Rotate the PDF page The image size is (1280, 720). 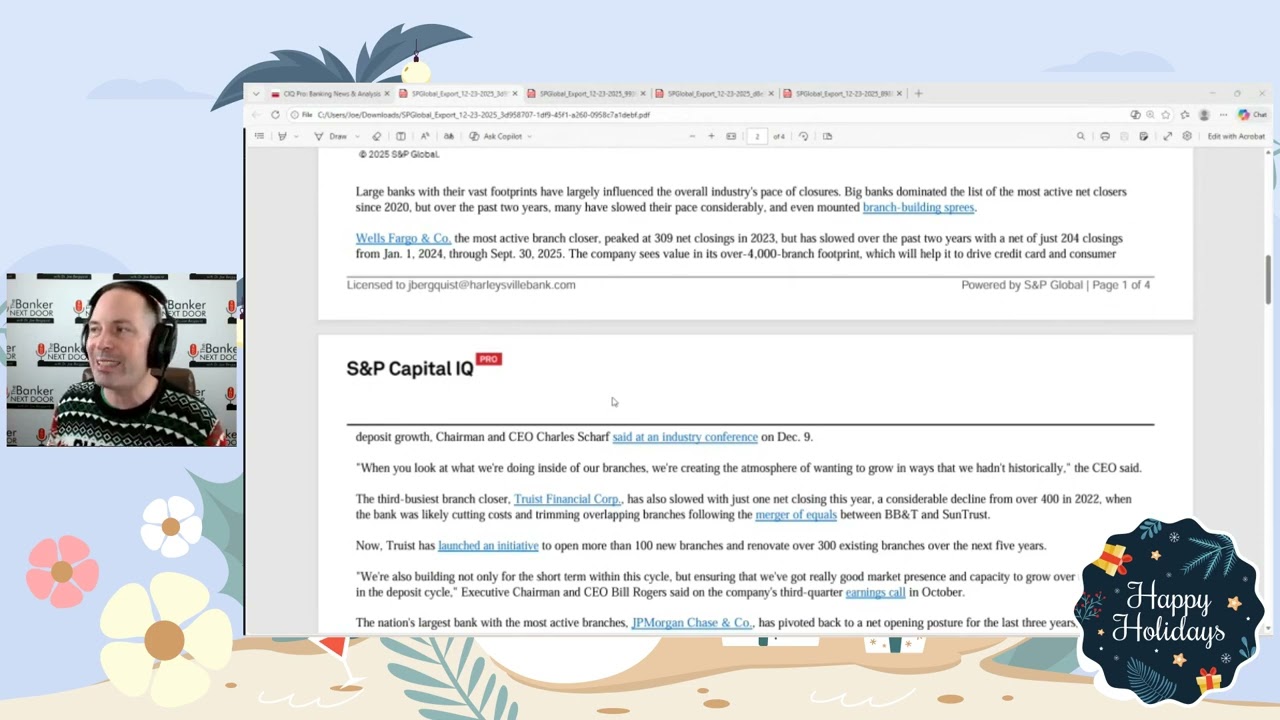click(x=803, y=136)
